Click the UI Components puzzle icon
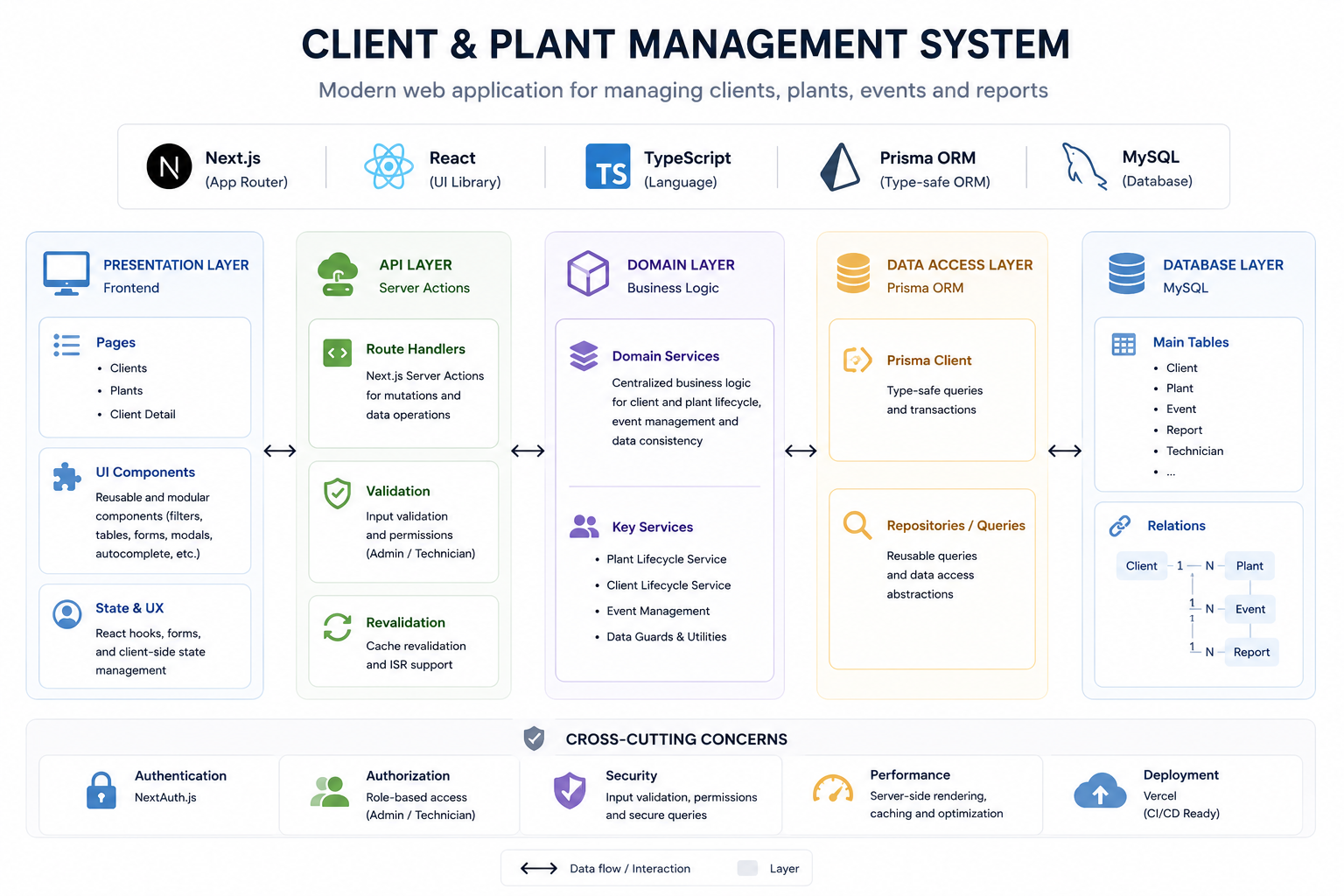 (x=67, y=477)
